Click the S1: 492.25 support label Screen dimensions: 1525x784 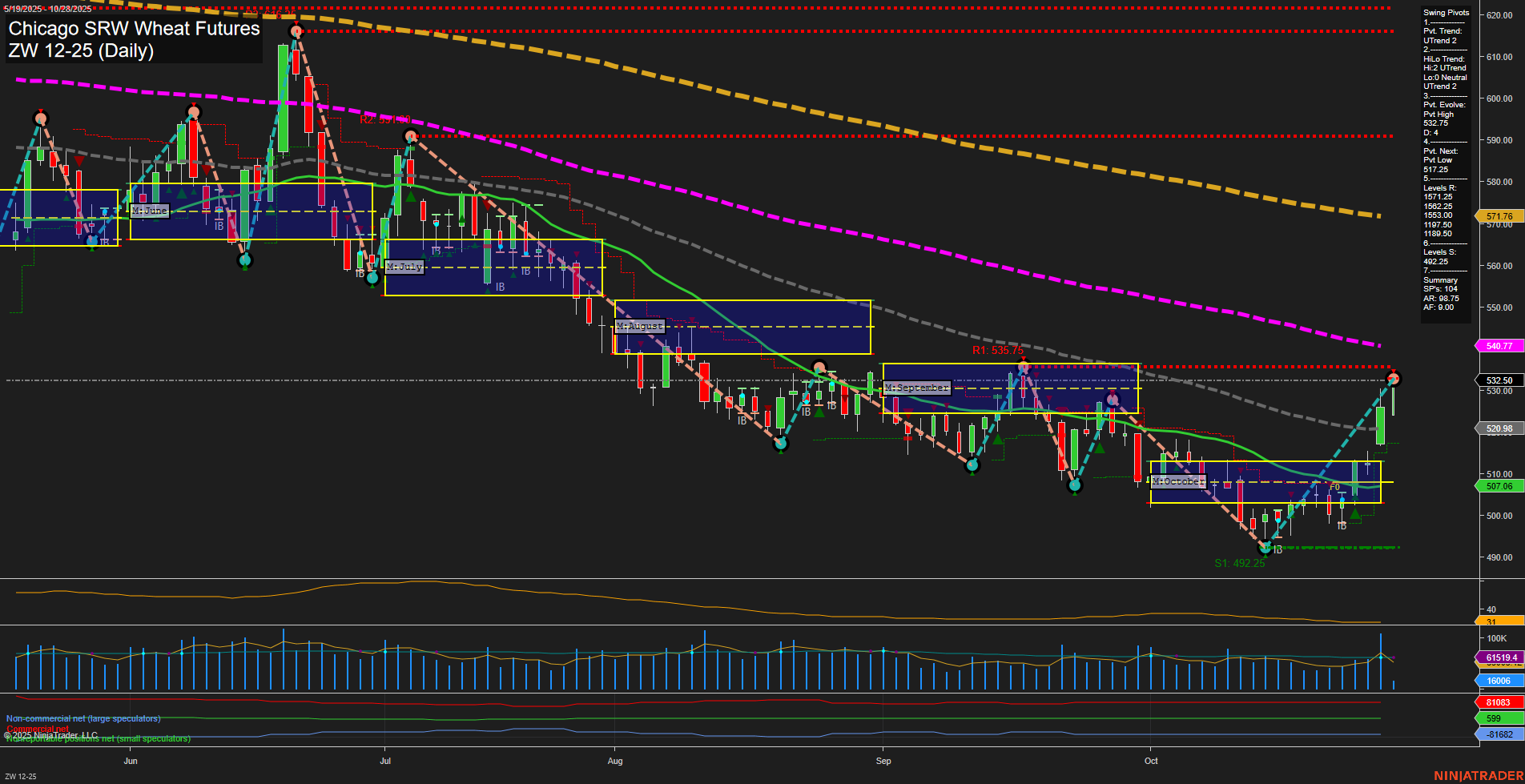(1238, 563)
